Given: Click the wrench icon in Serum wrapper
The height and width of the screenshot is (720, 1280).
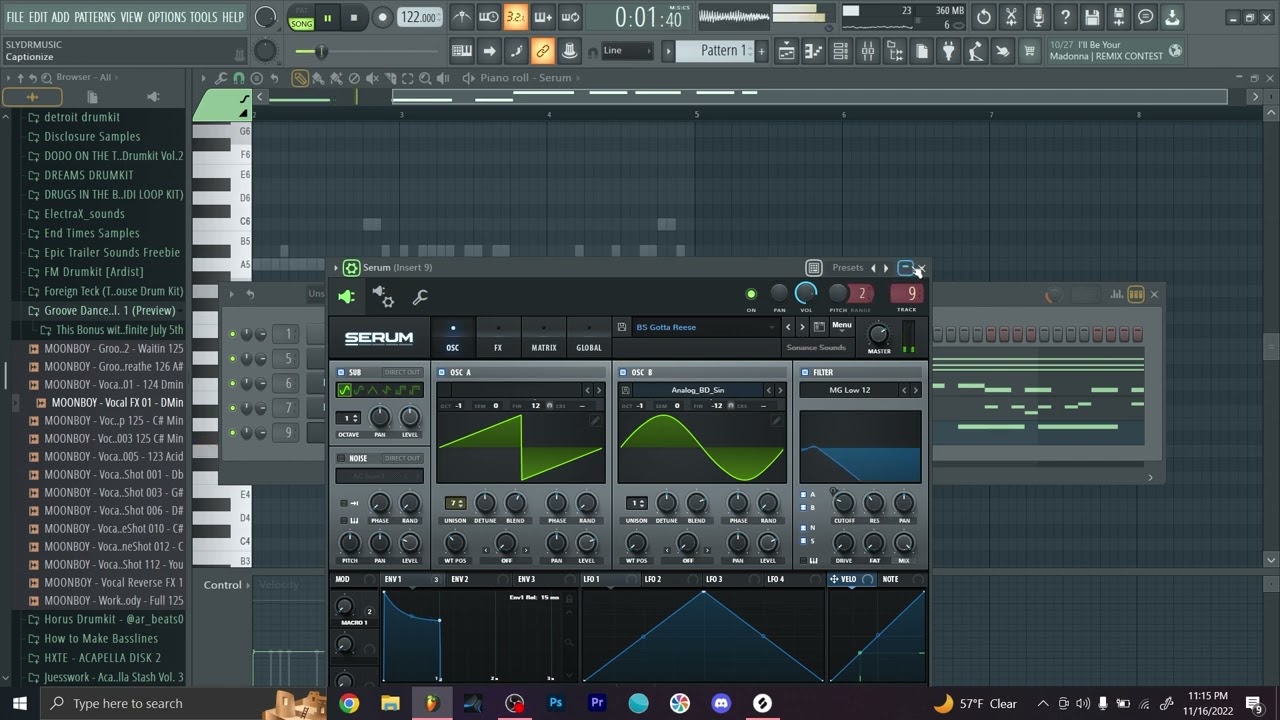Looking at the screenshot, I should click(x=420, y=297).
